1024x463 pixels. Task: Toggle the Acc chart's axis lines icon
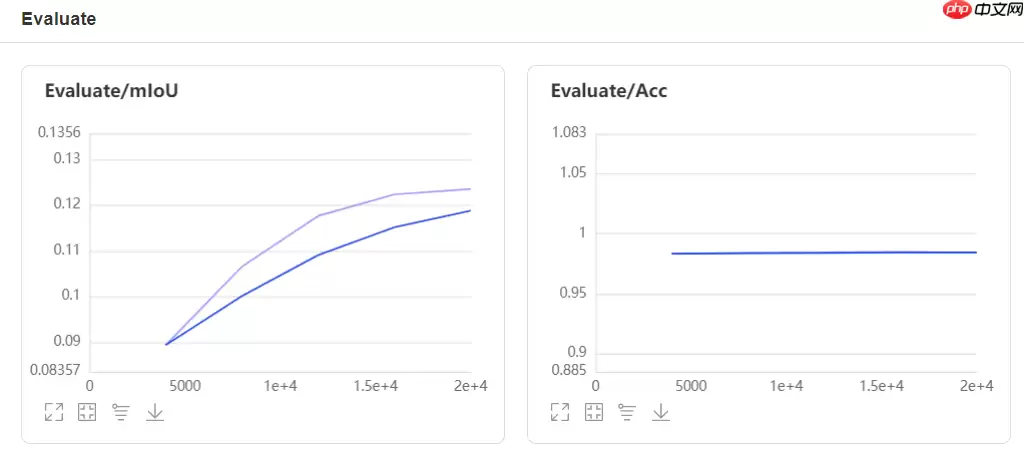point(627,412)
